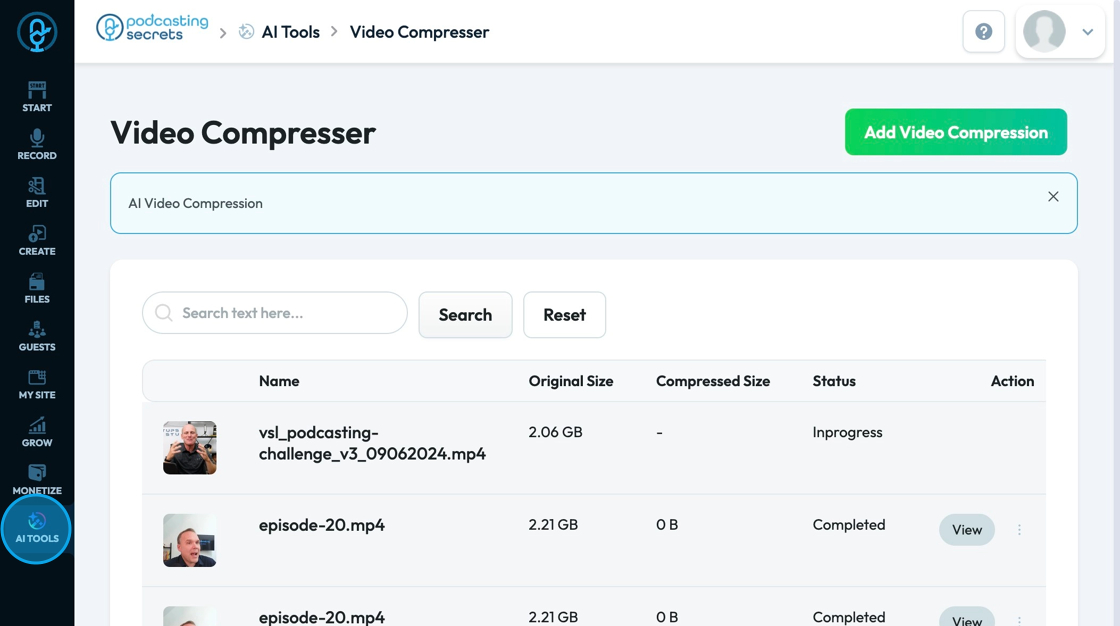Click the Original Size column header
The image size is (1120, 626).
(571, 381)
